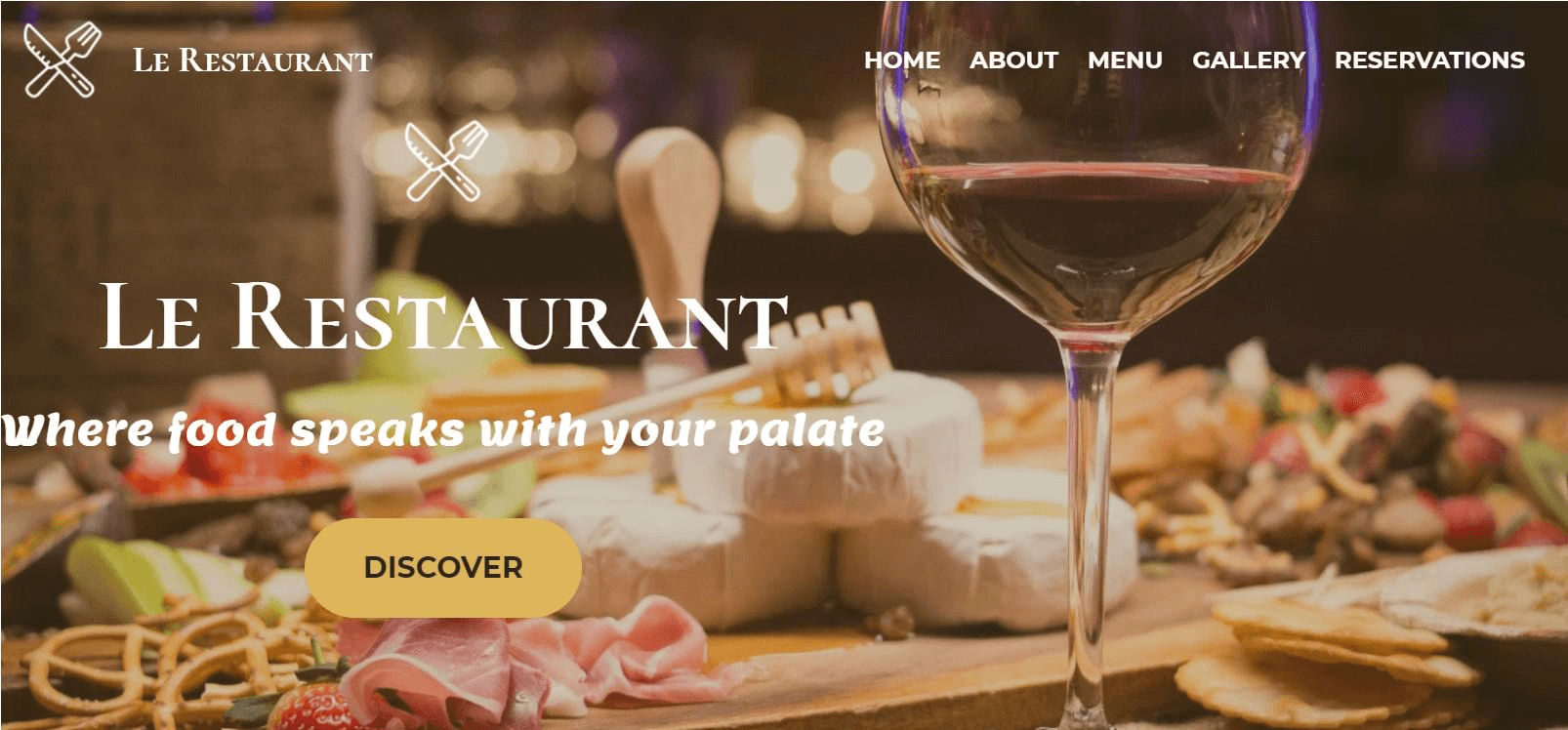Open the Le Restaurant brand link in header
The width and height of the screenshot is (1568, 730).
coord(253,61)
